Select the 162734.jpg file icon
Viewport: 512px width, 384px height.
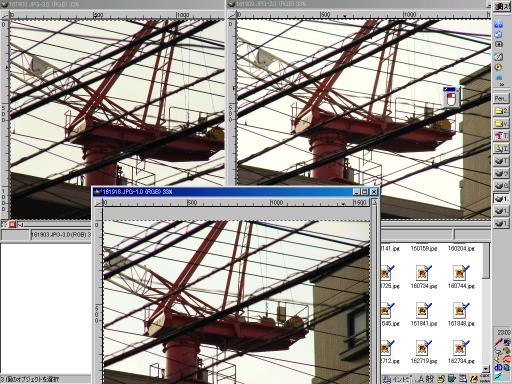point(461,348)
